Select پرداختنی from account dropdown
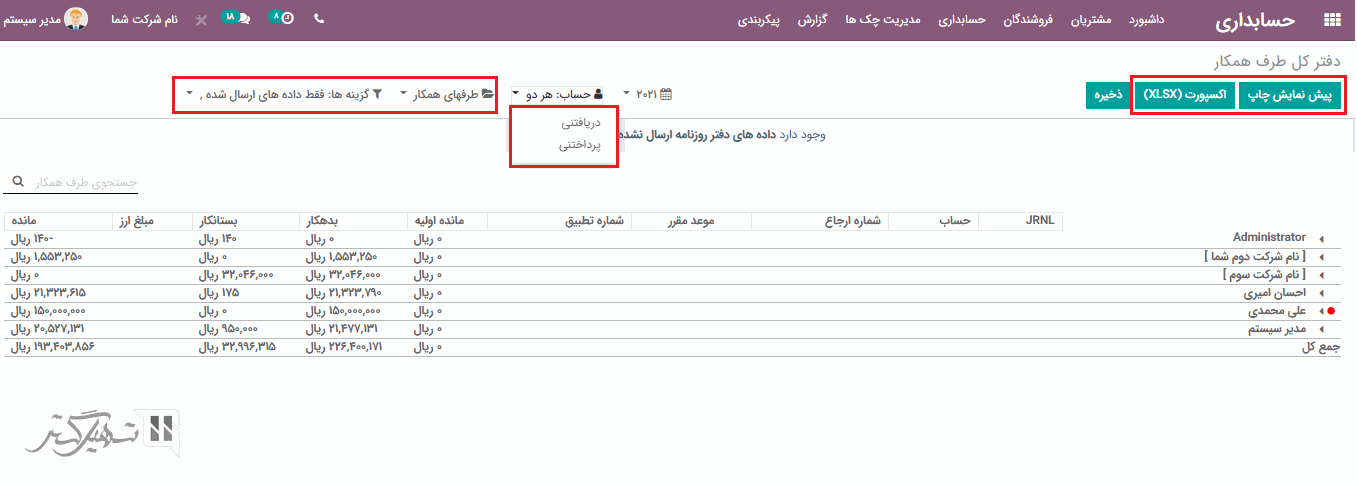The height and width of the screenshot is (484, 1357). 579,145
